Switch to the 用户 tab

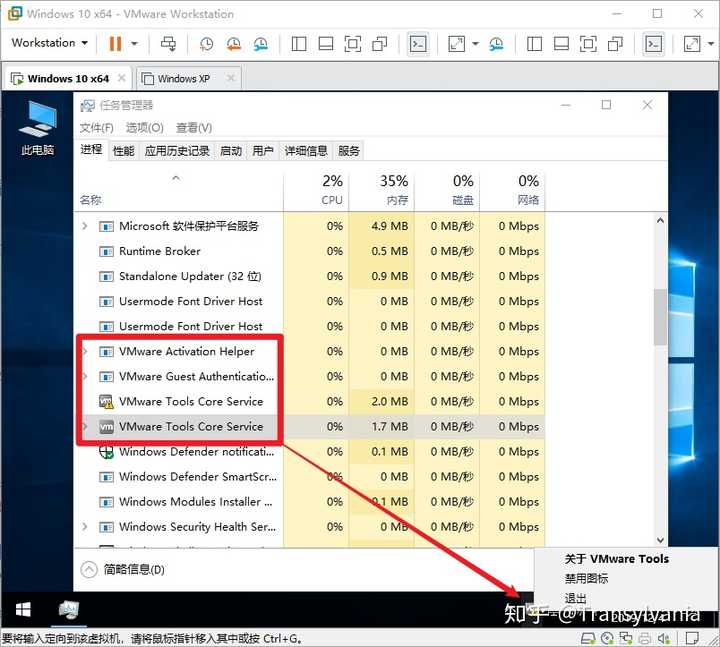[x=263, y=151]
